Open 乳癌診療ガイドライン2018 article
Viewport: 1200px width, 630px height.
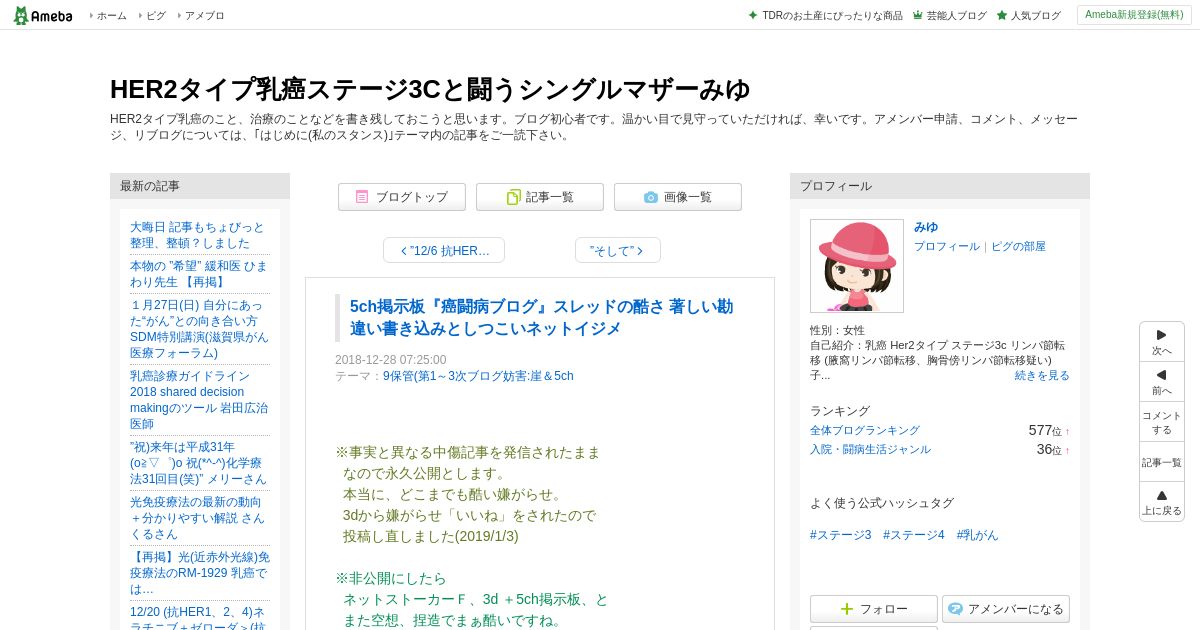click(x=199, y=400)
